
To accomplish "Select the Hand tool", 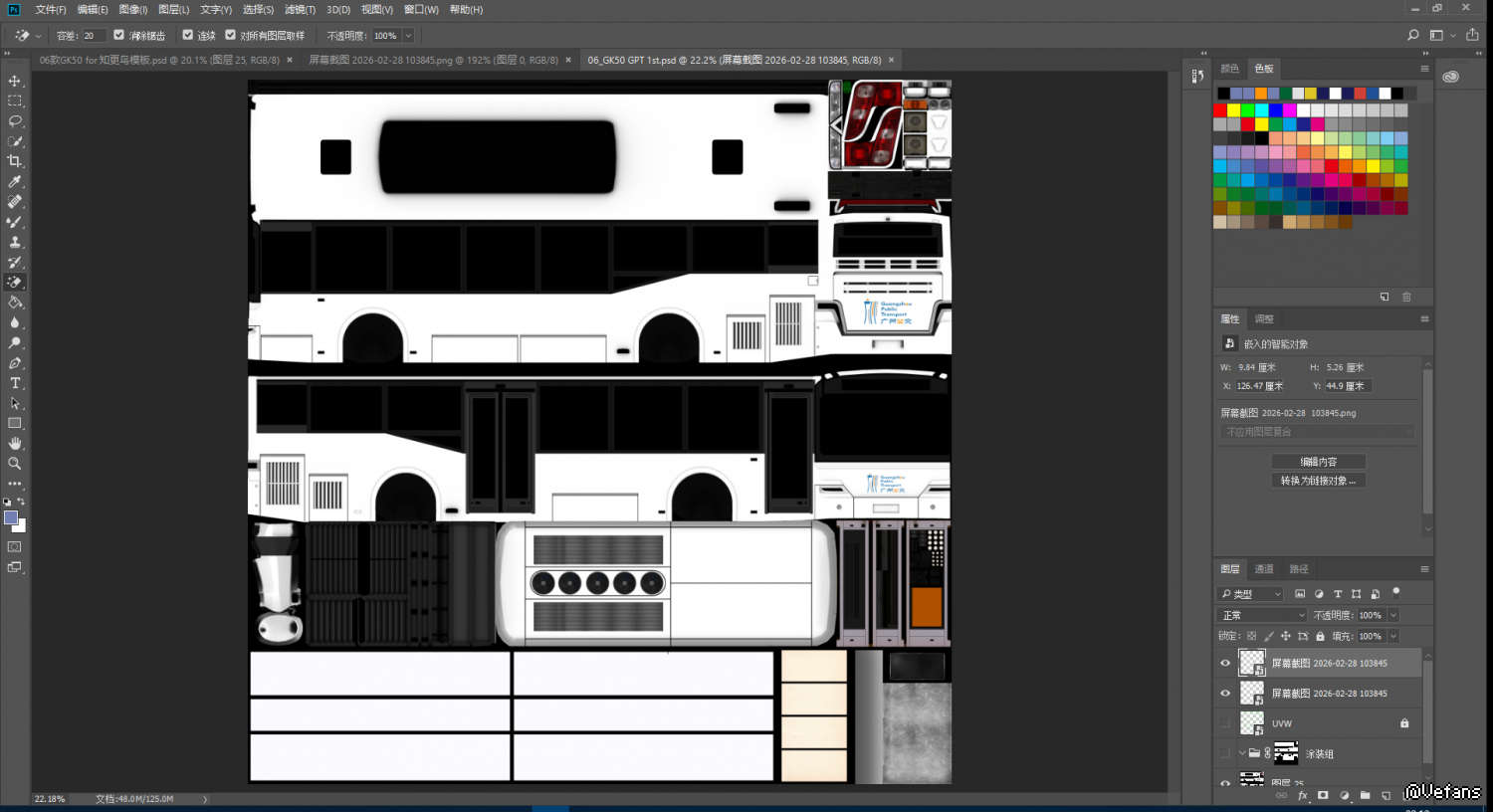I will coord(15,444).
